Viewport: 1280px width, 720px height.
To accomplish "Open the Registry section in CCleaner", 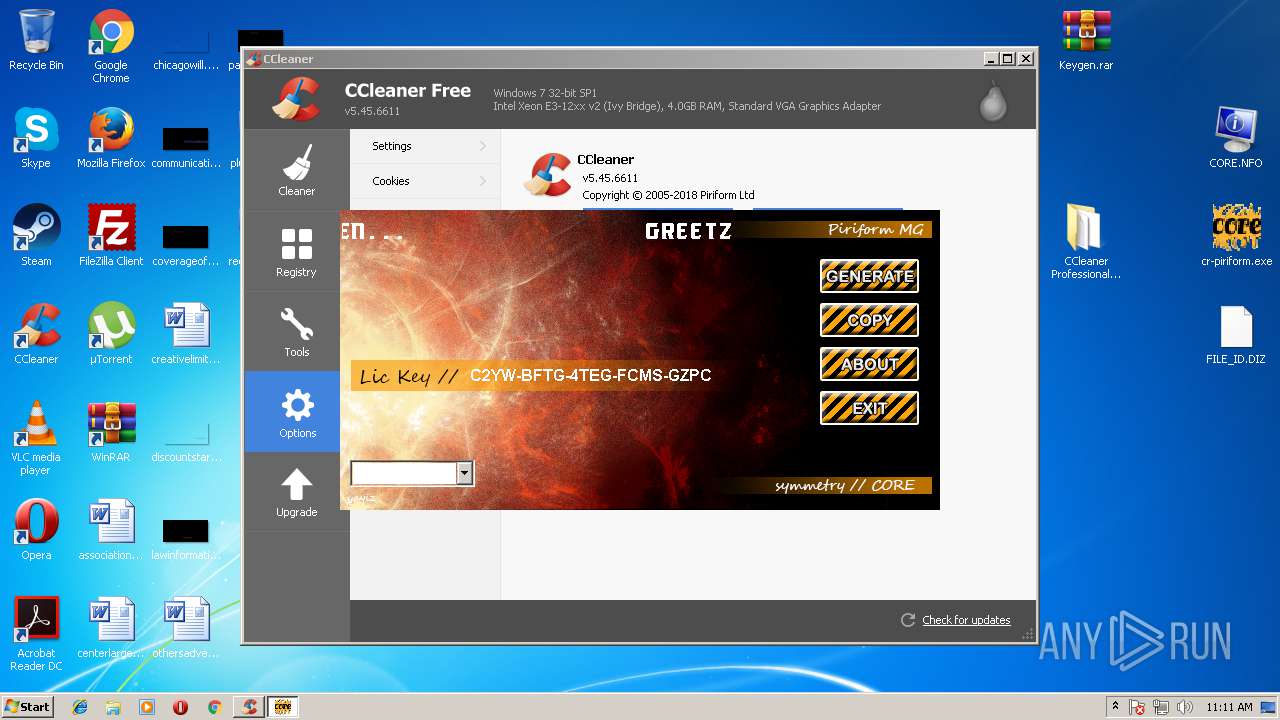I will [296, 251].
